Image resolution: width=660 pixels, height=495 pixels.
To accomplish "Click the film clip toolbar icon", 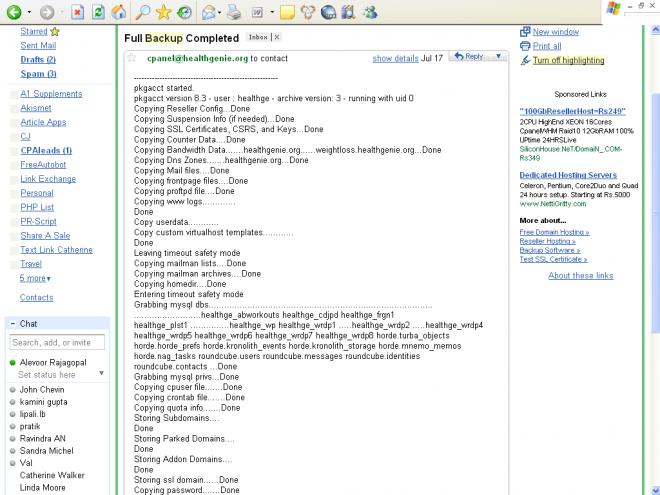I will pyautogui.click(x=349, y=12).
